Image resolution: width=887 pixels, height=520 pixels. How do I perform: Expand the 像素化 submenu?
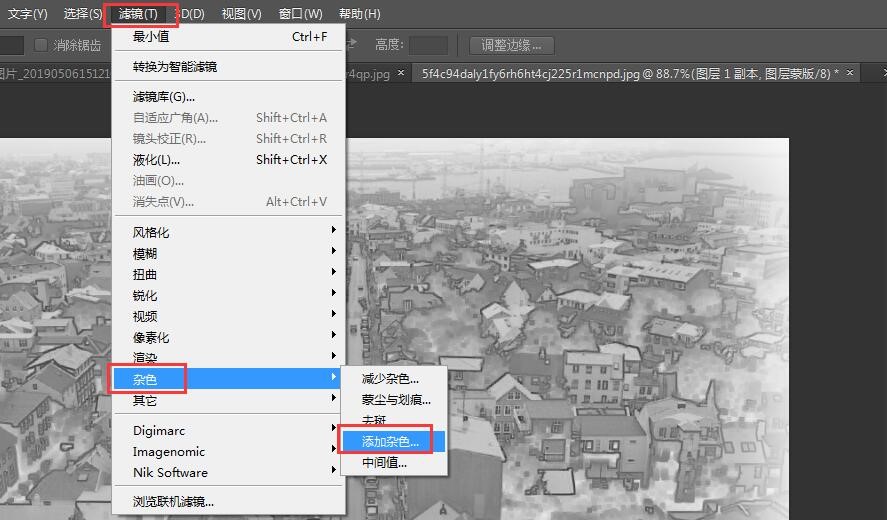pyautogui.click(x=229, y=338)
